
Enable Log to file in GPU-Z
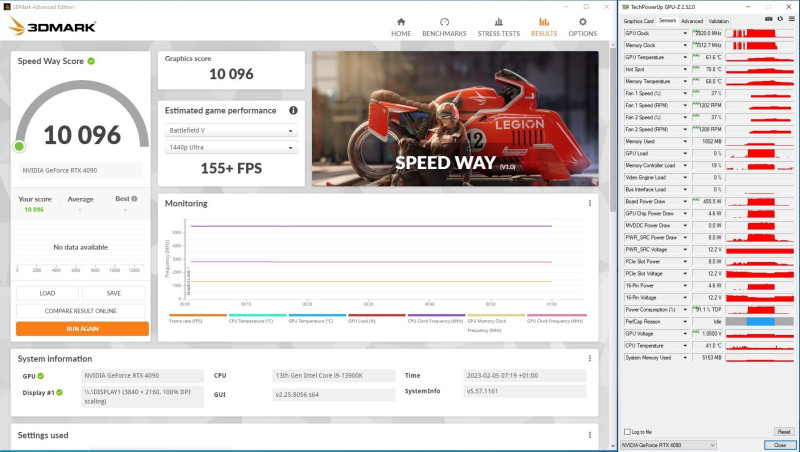pyautogui.click(x=627, y=432)
